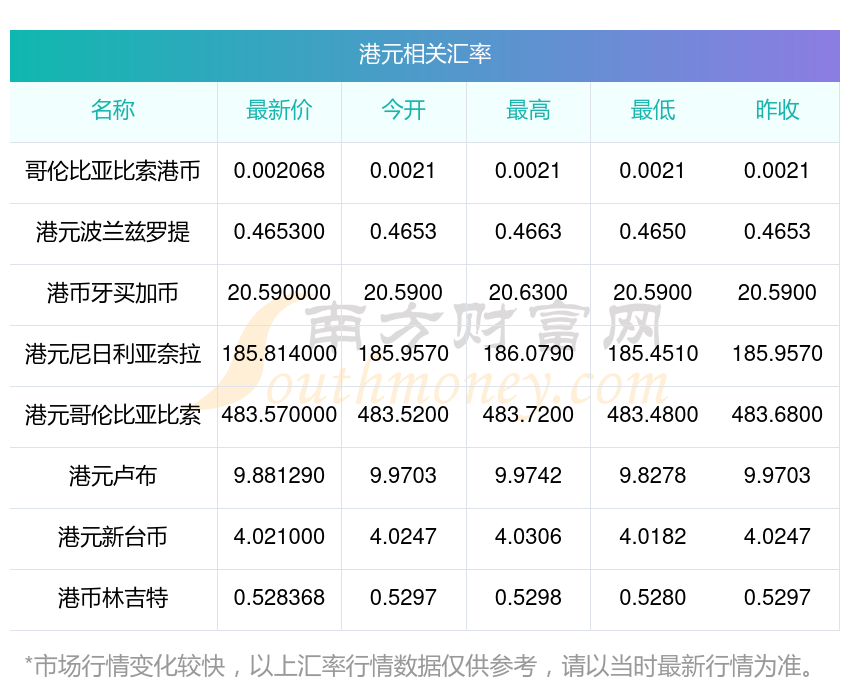Click the lowest price cell 9.8278
This screenshot has height=697, width=850.
tap(652, 476)
